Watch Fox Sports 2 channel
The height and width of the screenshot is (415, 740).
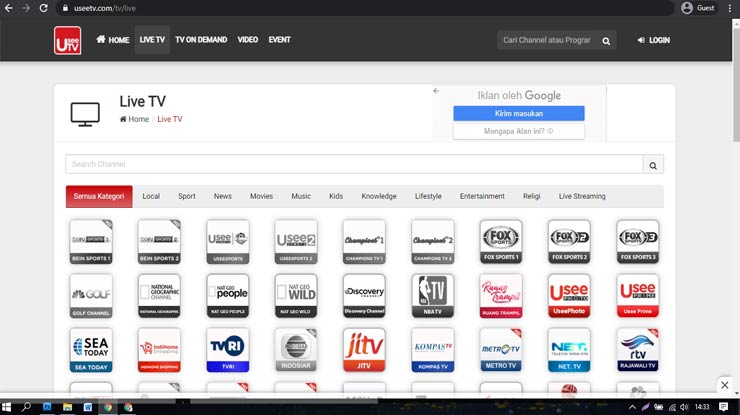[569, 241]
